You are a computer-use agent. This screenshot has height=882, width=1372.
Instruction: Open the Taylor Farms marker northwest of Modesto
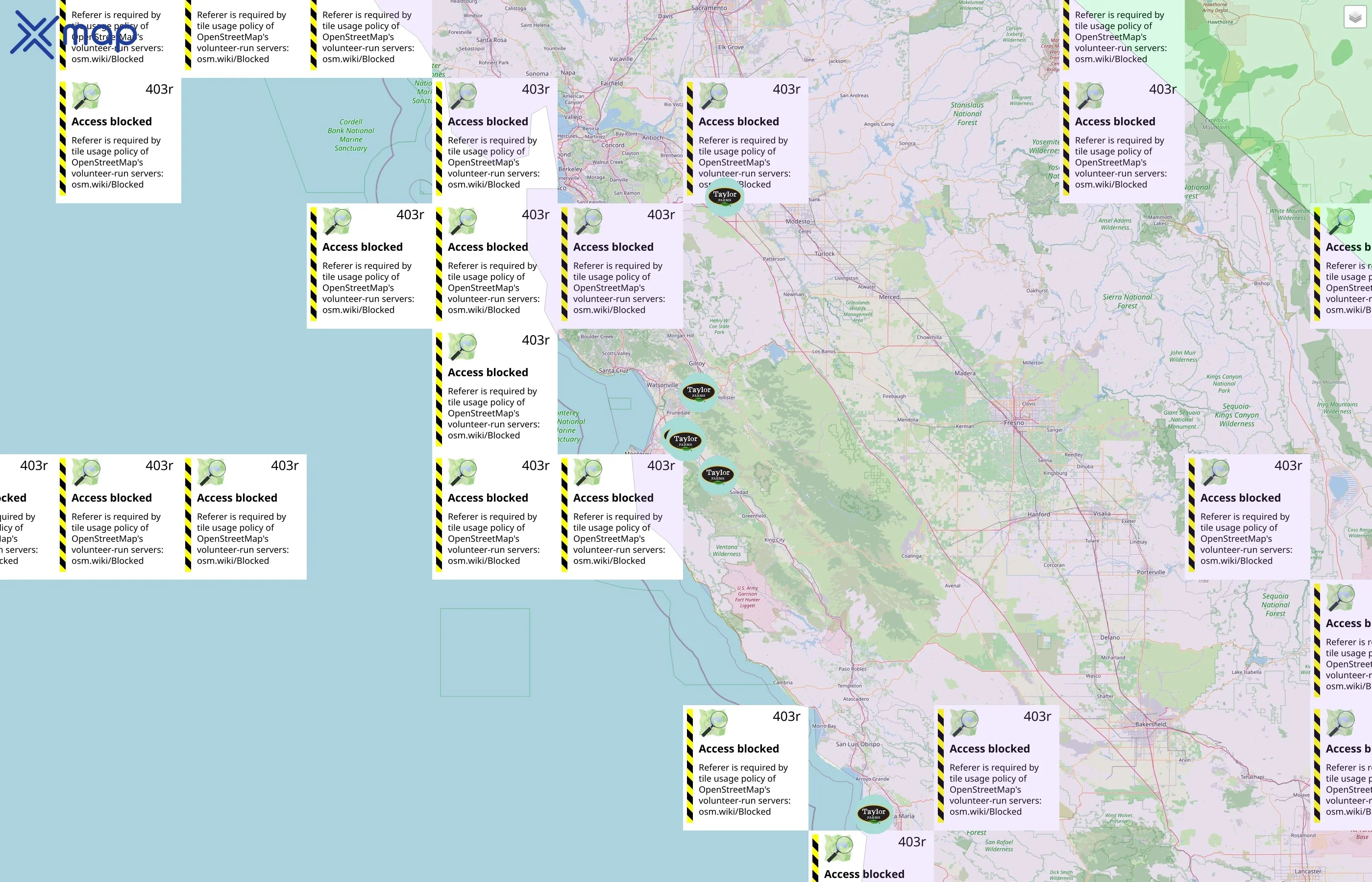pyautogui.click(x=724, y=196)
